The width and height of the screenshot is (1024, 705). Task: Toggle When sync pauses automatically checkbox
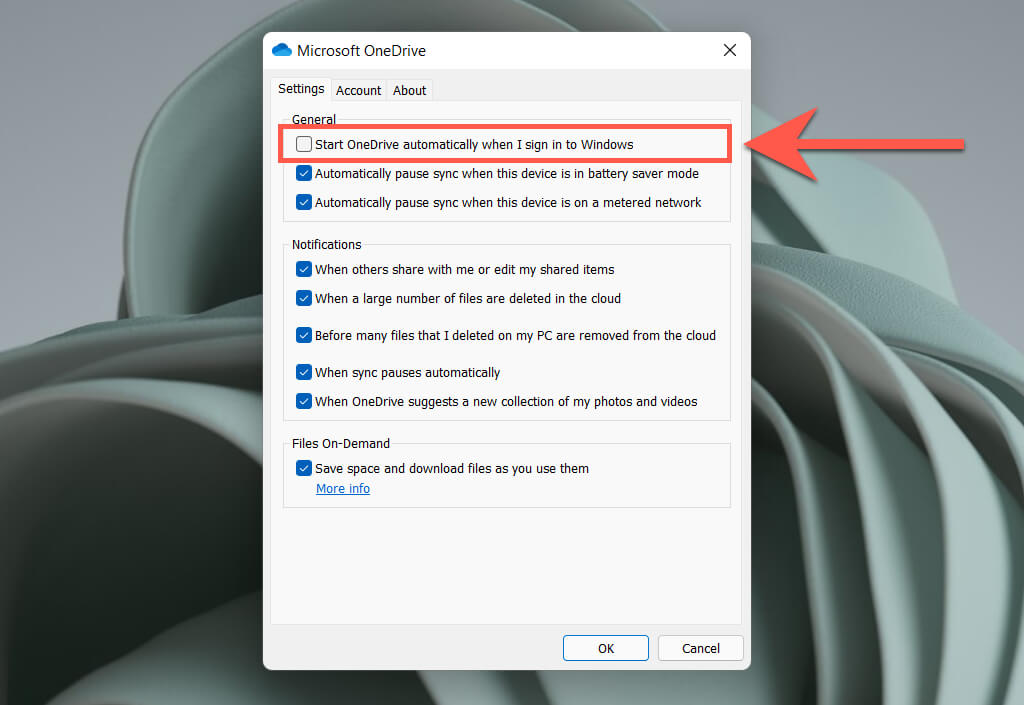point(304,372)
